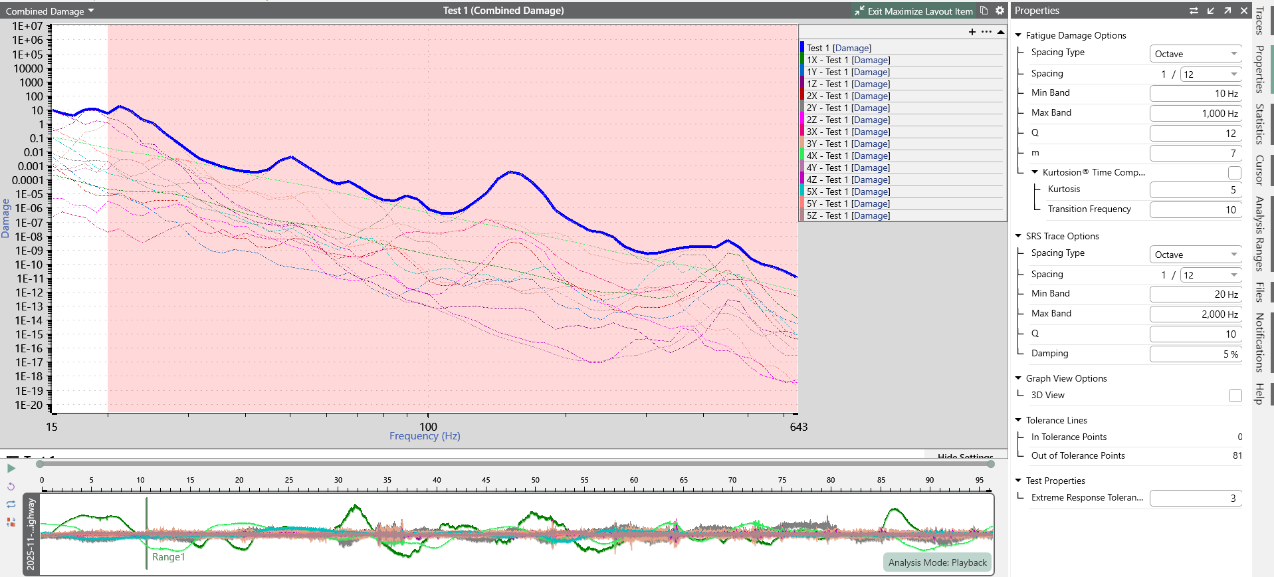Open graph settings gear icon
Screen dimensions: 1274x577
pyautogui.click(x=999, y=11)
